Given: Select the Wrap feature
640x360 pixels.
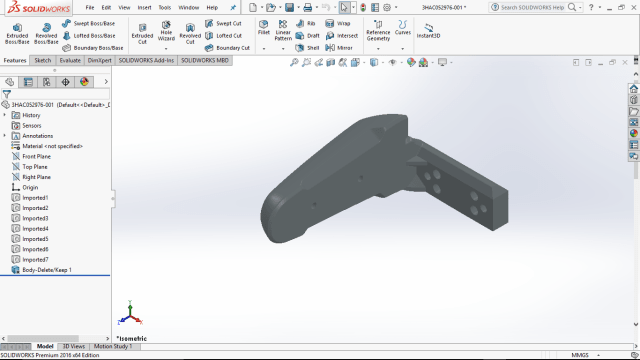Looking at the screenshot, I should coord(338,24).
